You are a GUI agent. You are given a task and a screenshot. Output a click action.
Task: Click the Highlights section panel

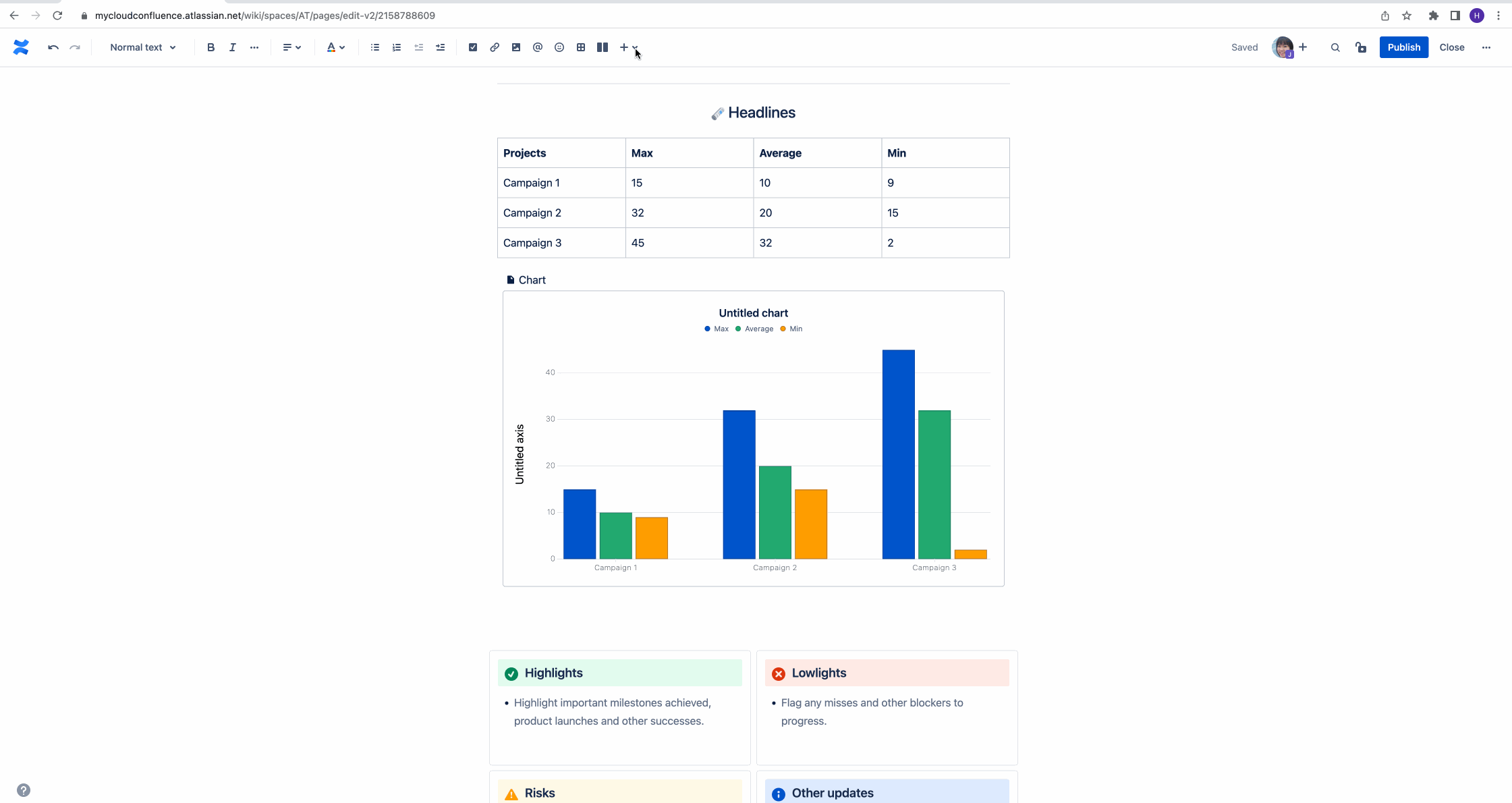tap(620, 672)
